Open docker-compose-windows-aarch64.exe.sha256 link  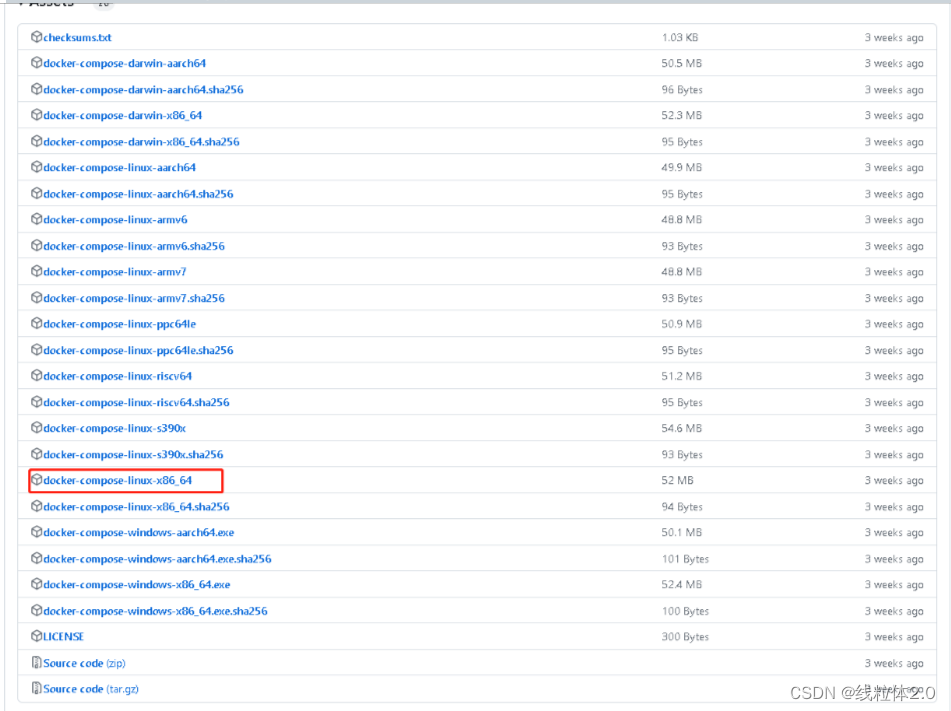(158, 559)
